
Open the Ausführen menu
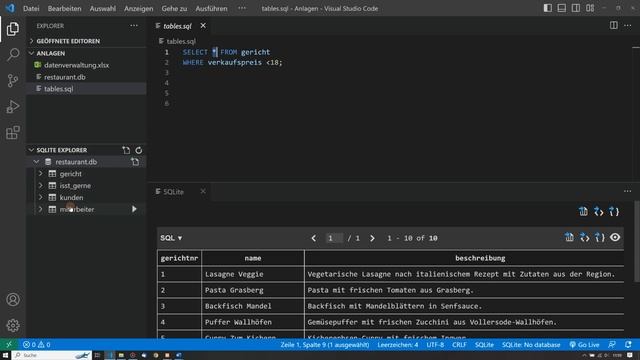pos(211,8)
